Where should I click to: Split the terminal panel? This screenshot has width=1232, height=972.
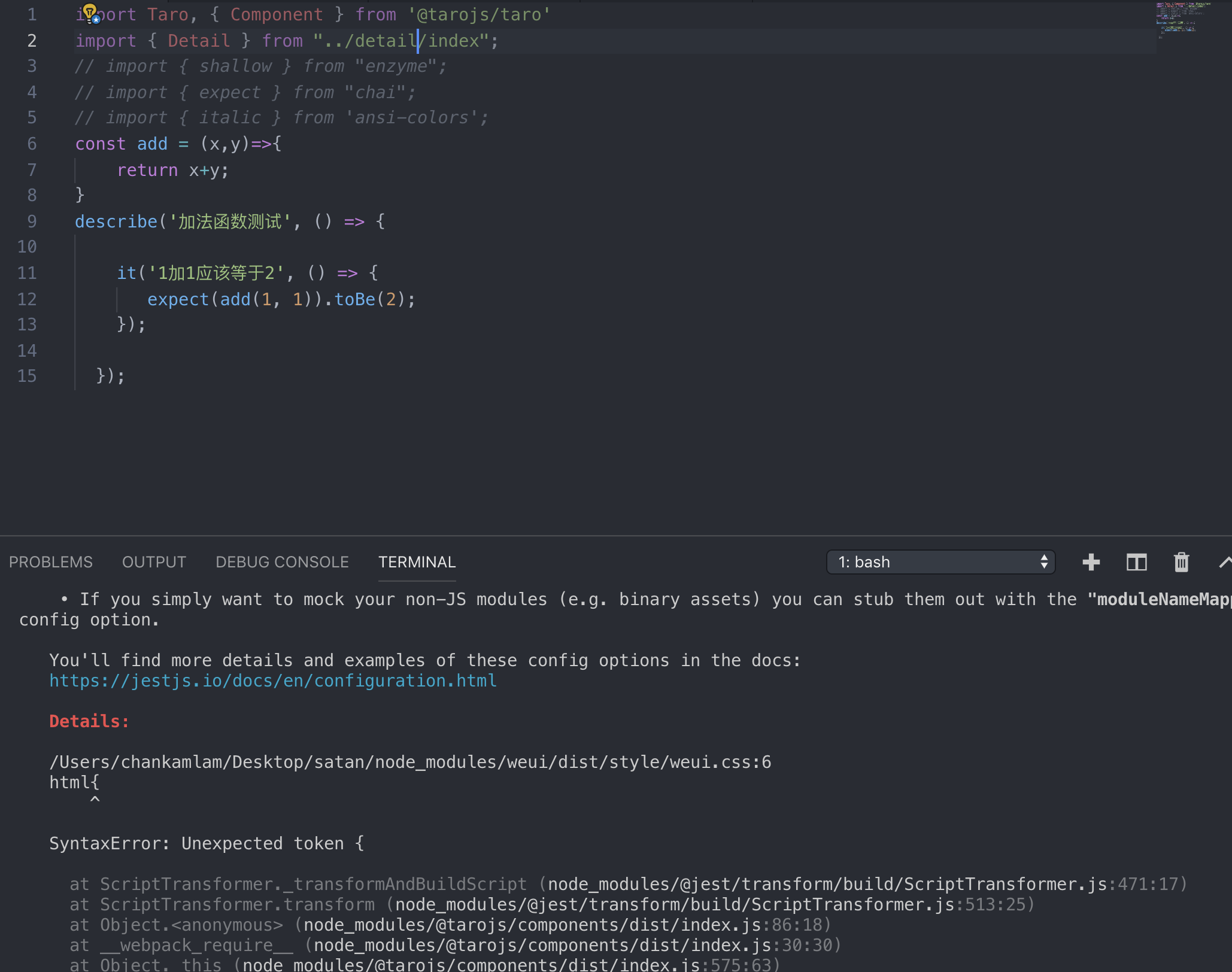[x=1136, y=562]
